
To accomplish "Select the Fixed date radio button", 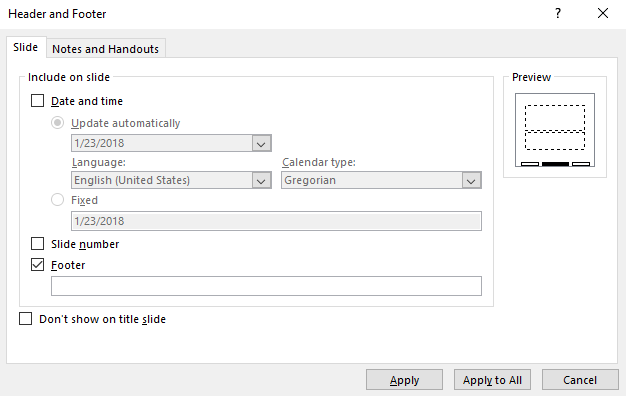I will 57,200.
